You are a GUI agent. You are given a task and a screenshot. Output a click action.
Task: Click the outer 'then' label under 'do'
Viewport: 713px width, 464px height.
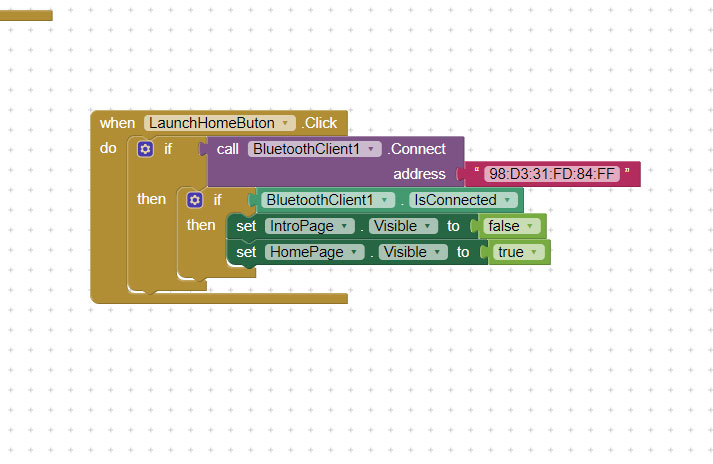[151, 199]
